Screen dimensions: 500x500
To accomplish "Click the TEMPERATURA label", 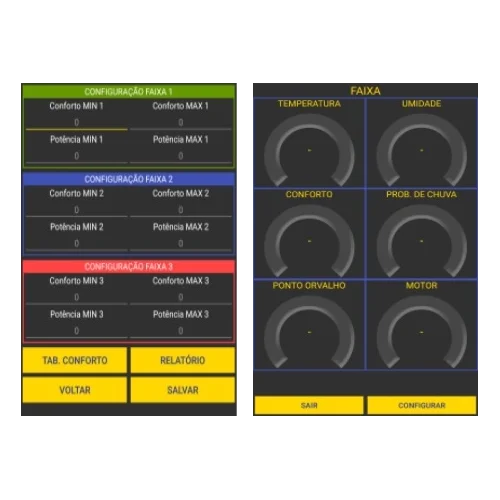I will [309, 104].
